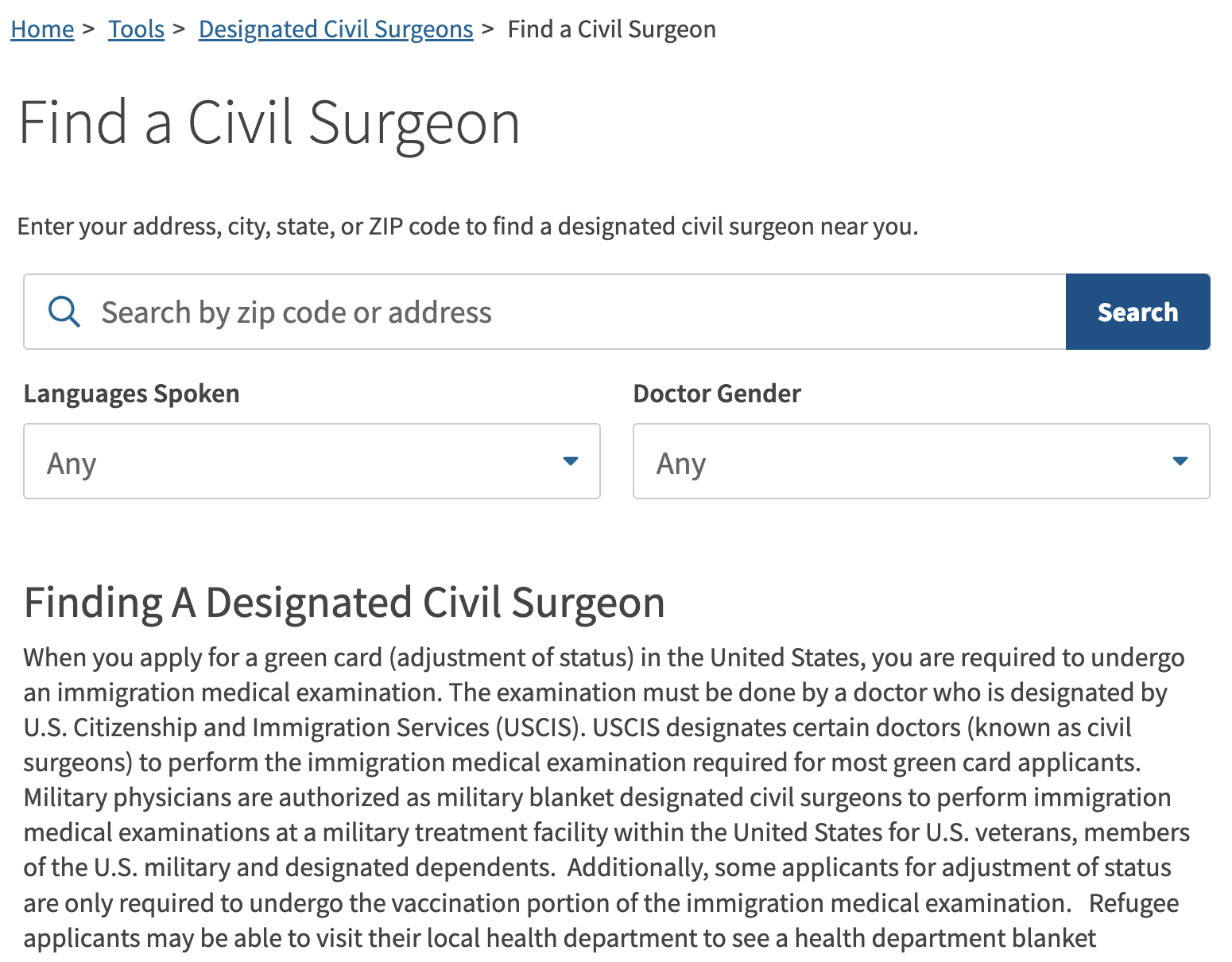
Task: Click the "Doctor Gender" label
Action: pyautogui.click(x=717, y=394)
